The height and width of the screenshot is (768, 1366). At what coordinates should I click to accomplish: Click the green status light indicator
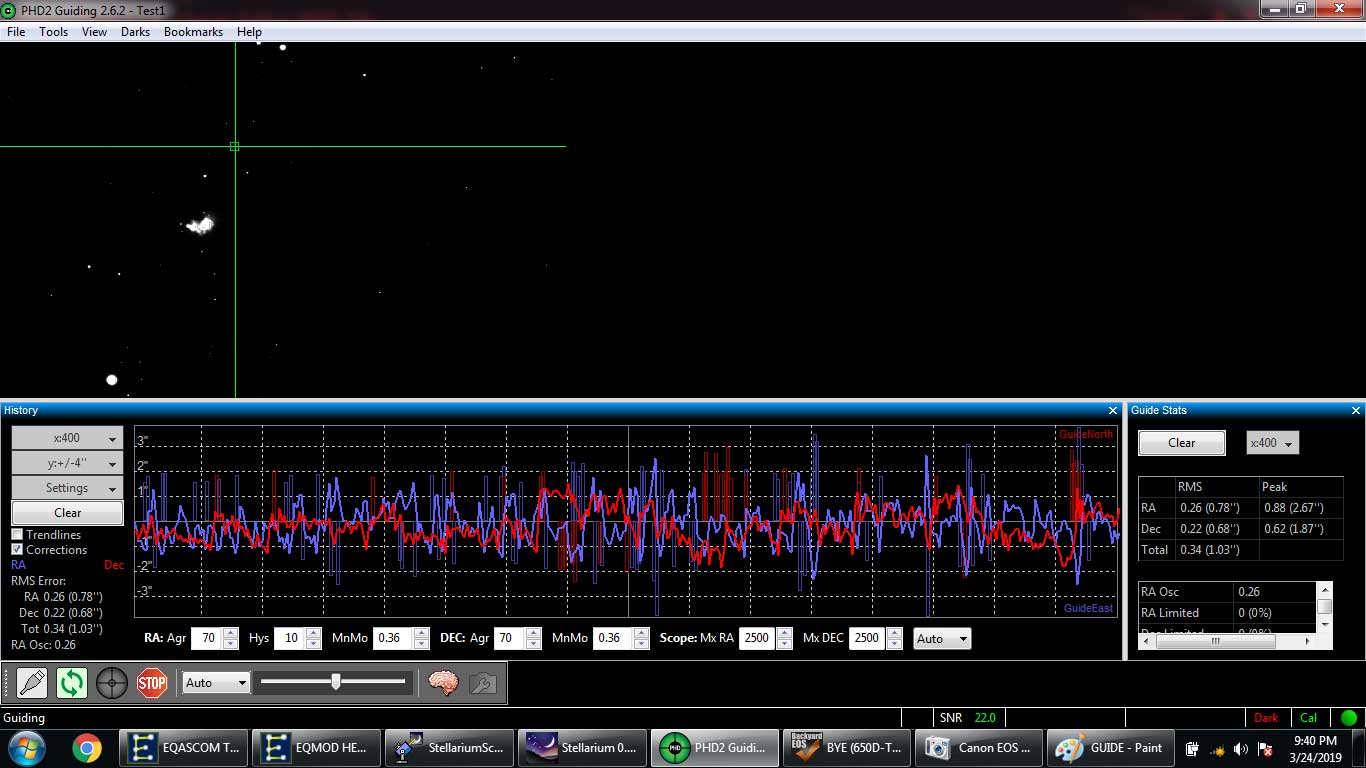click(x=1349, y=718)
